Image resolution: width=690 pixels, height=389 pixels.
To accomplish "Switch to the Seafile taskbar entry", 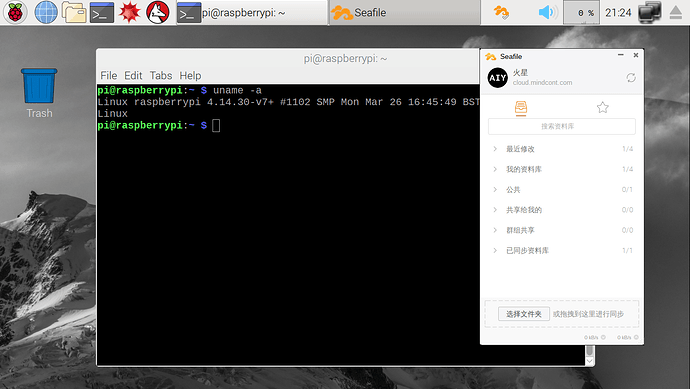I will (x=404, y=13).
